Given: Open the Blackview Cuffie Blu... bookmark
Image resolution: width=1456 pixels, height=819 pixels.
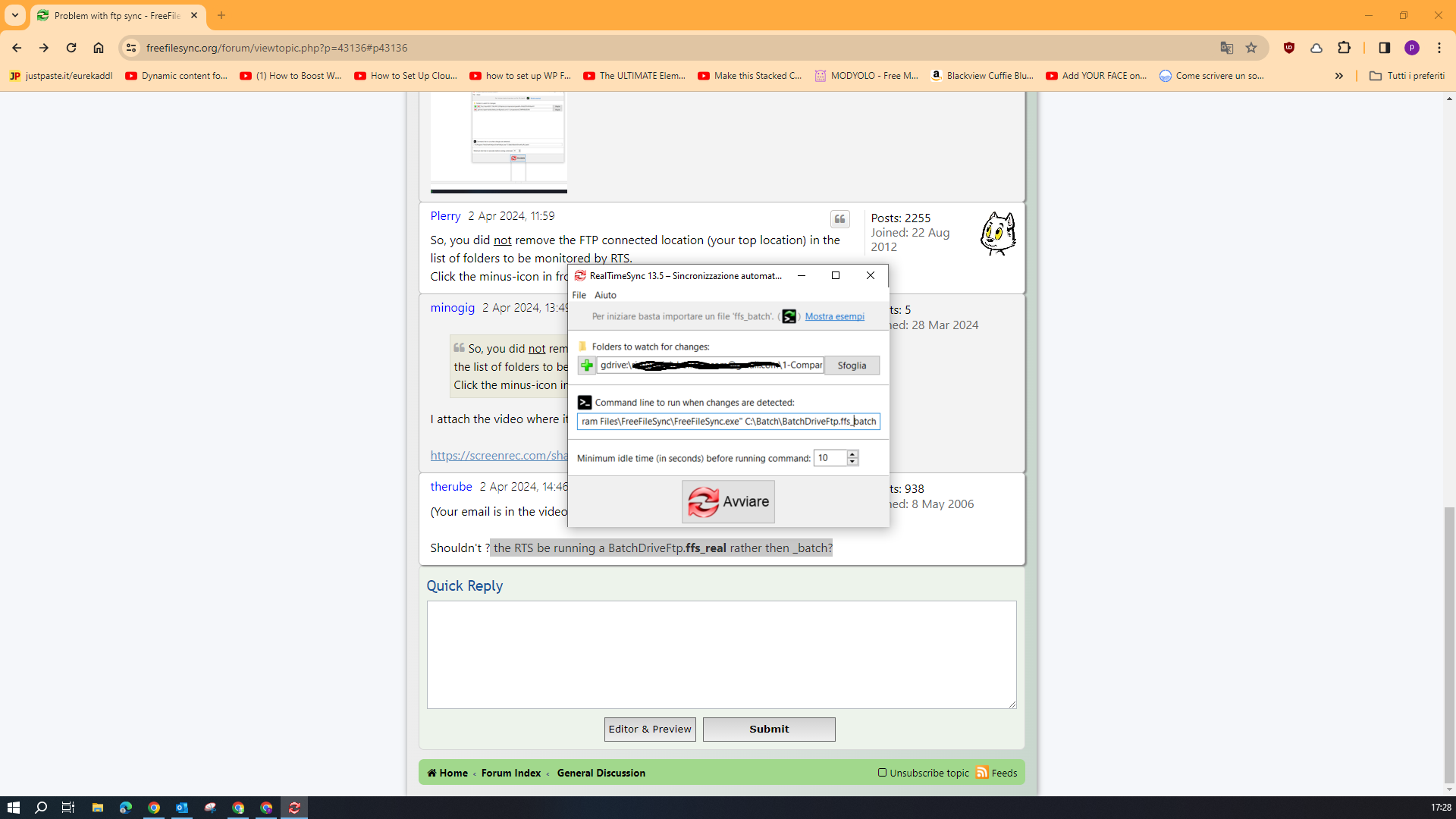Looking at the screenshot, I should pos(982,76).
